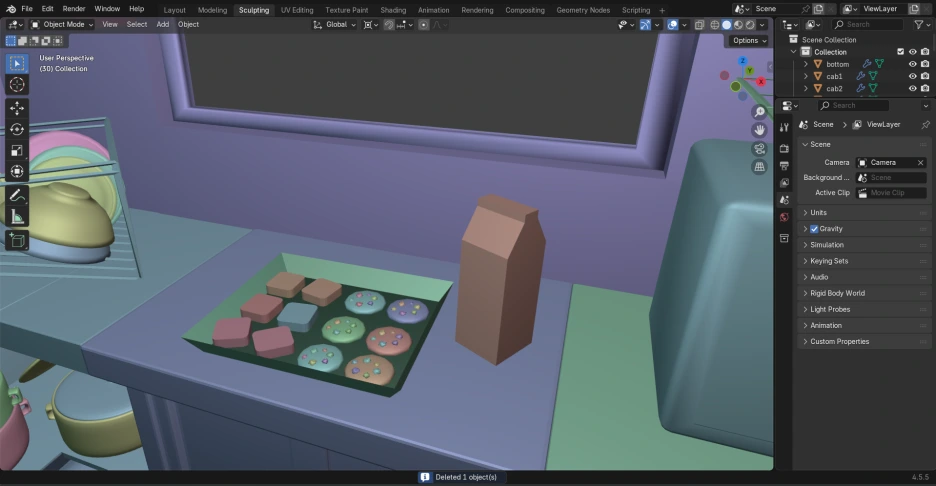Pick the Add Cube tool
This screenshot has height=486, width=936.
point(17,240)
